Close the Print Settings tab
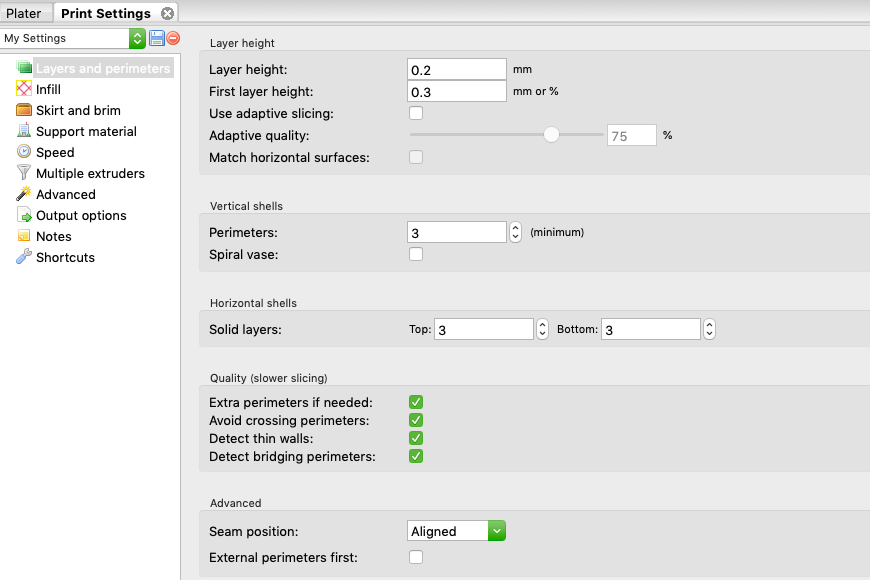This screenshot has height=580, width=870. (167, 13)
